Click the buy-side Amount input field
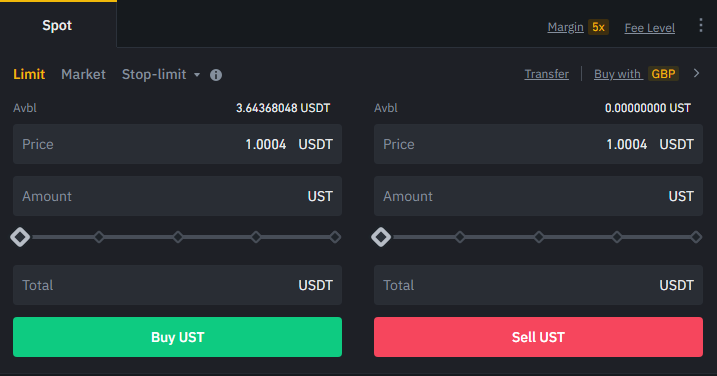Image resolution: width=717 pixels, height=376 pixels. (177, 196)
